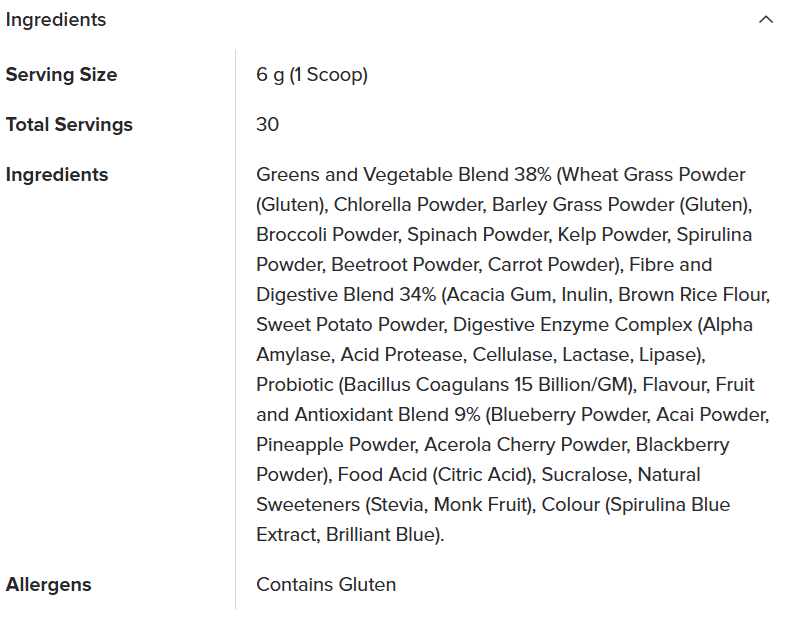Click the "Antioxidant Blend 9%" text

coord(387,414)
